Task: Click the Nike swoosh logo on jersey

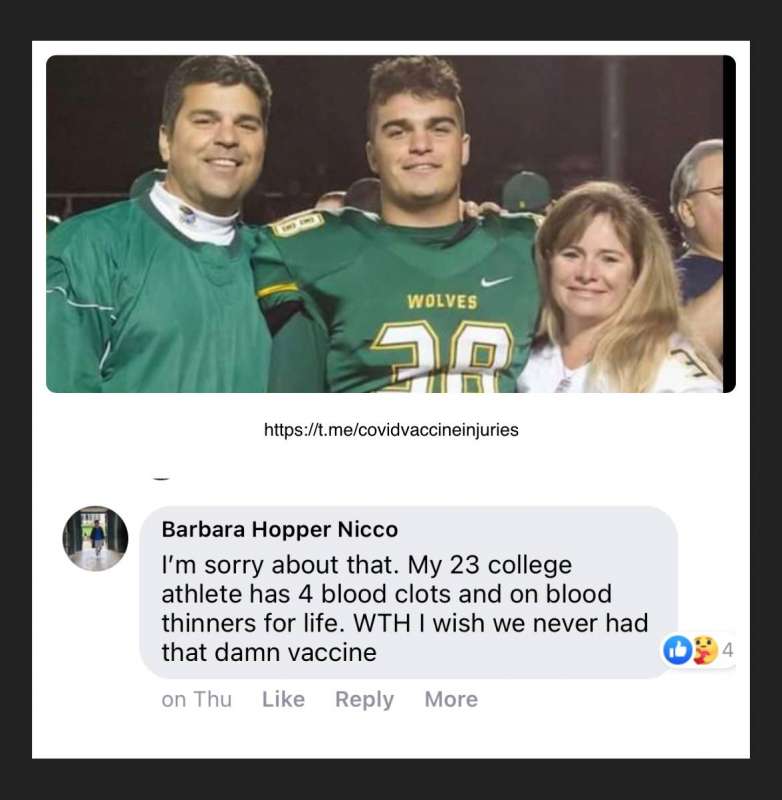Action: [496, 281]
